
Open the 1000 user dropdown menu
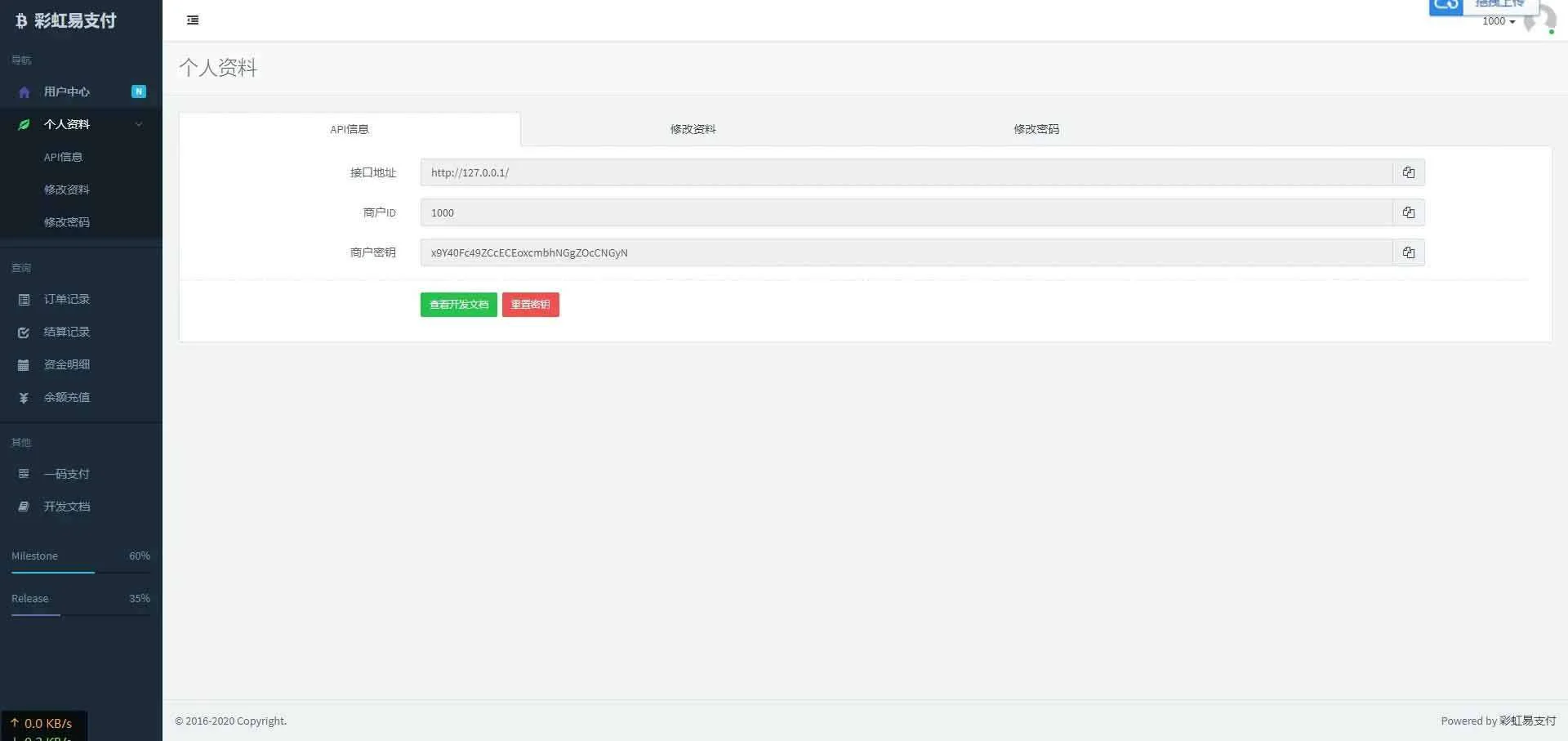1499,21
